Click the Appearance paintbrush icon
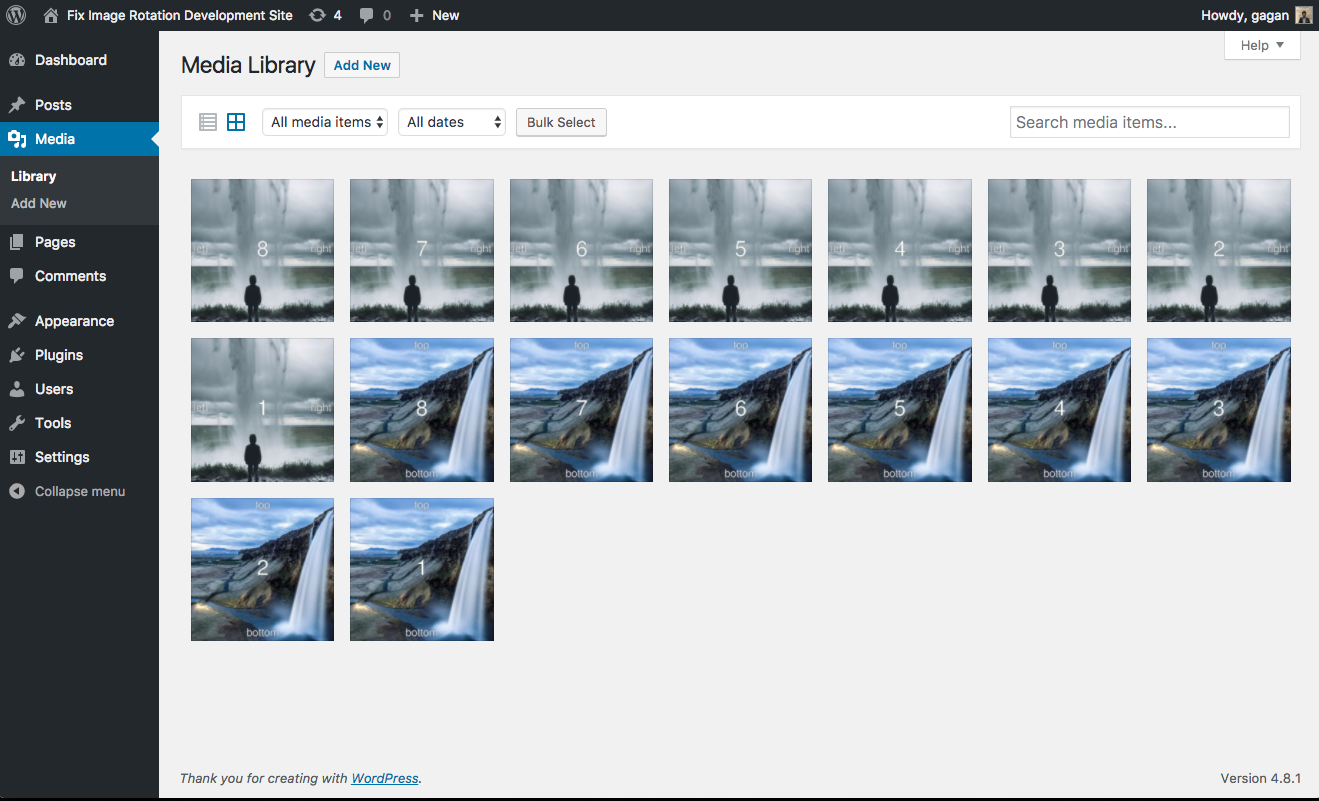 pos(17,321)
